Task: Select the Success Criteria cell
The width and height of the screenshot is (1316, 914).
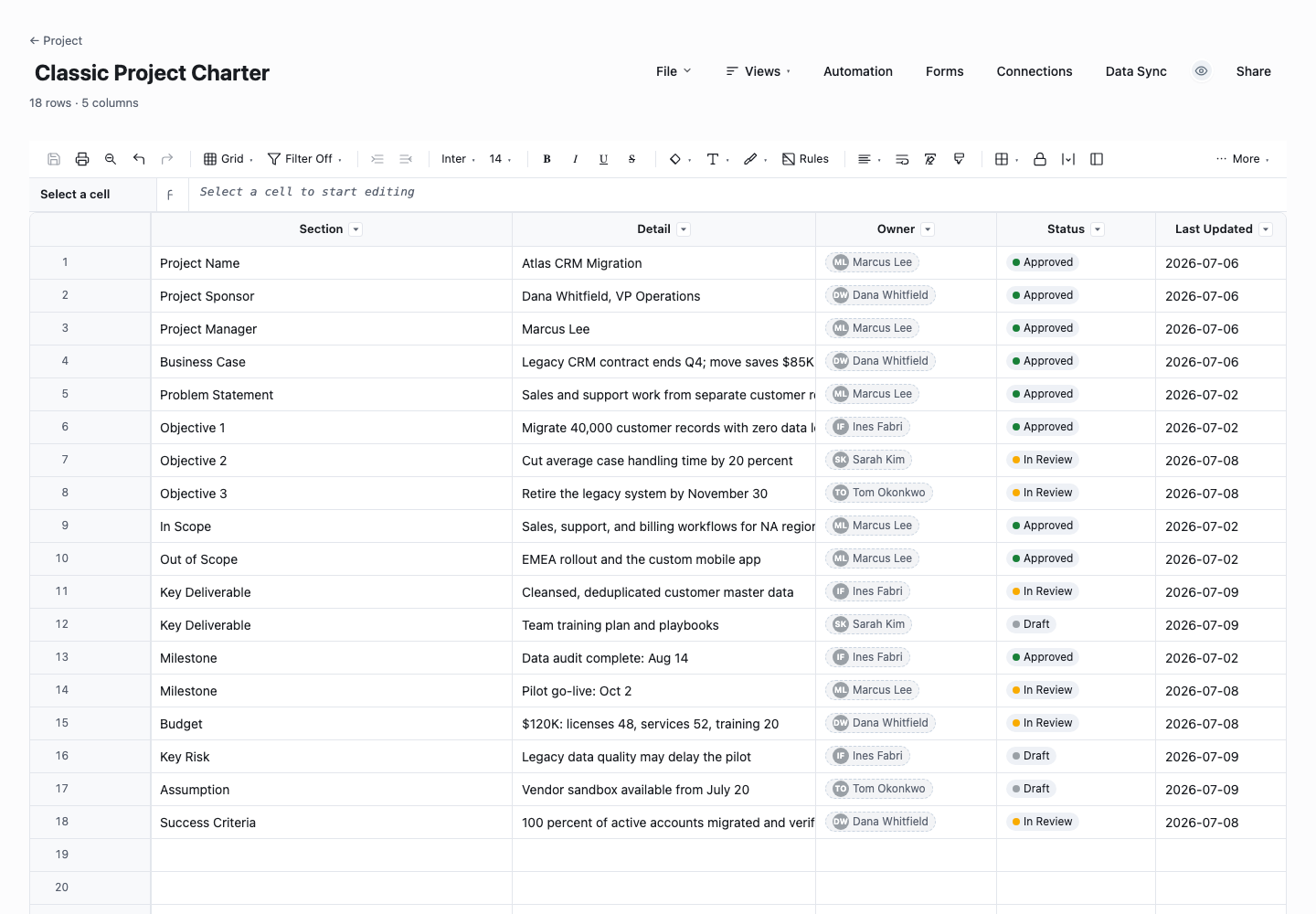Action: [332, 823]
